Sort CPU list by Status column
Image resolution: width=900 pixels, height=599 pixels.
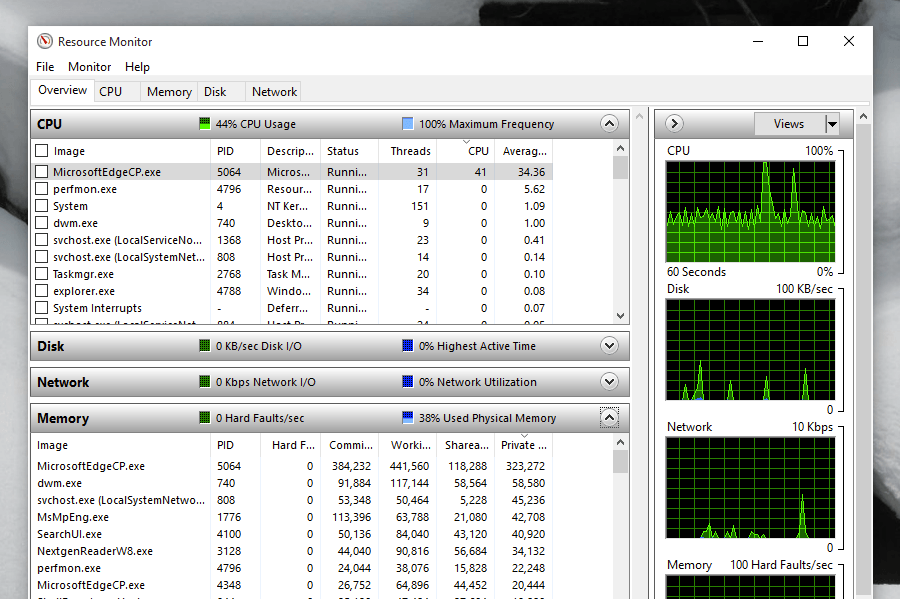tap(349, 151)
